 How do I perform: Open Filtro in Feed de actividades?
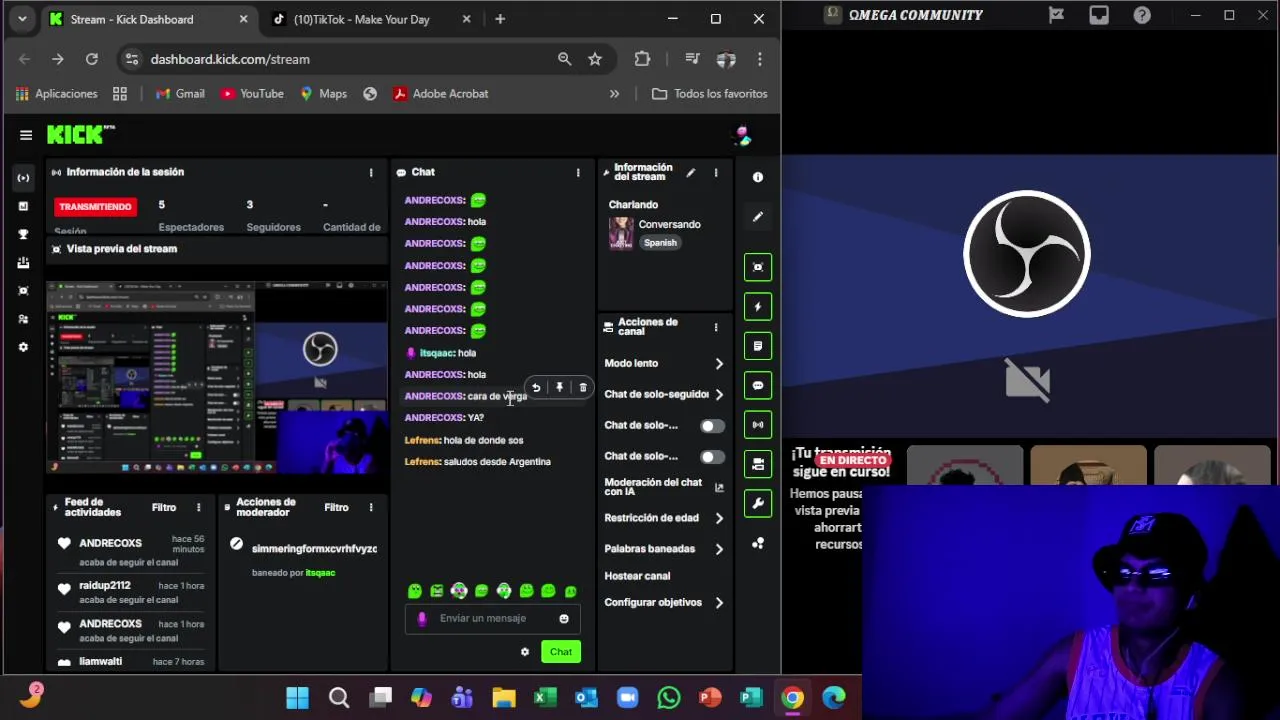click(164, 508)
